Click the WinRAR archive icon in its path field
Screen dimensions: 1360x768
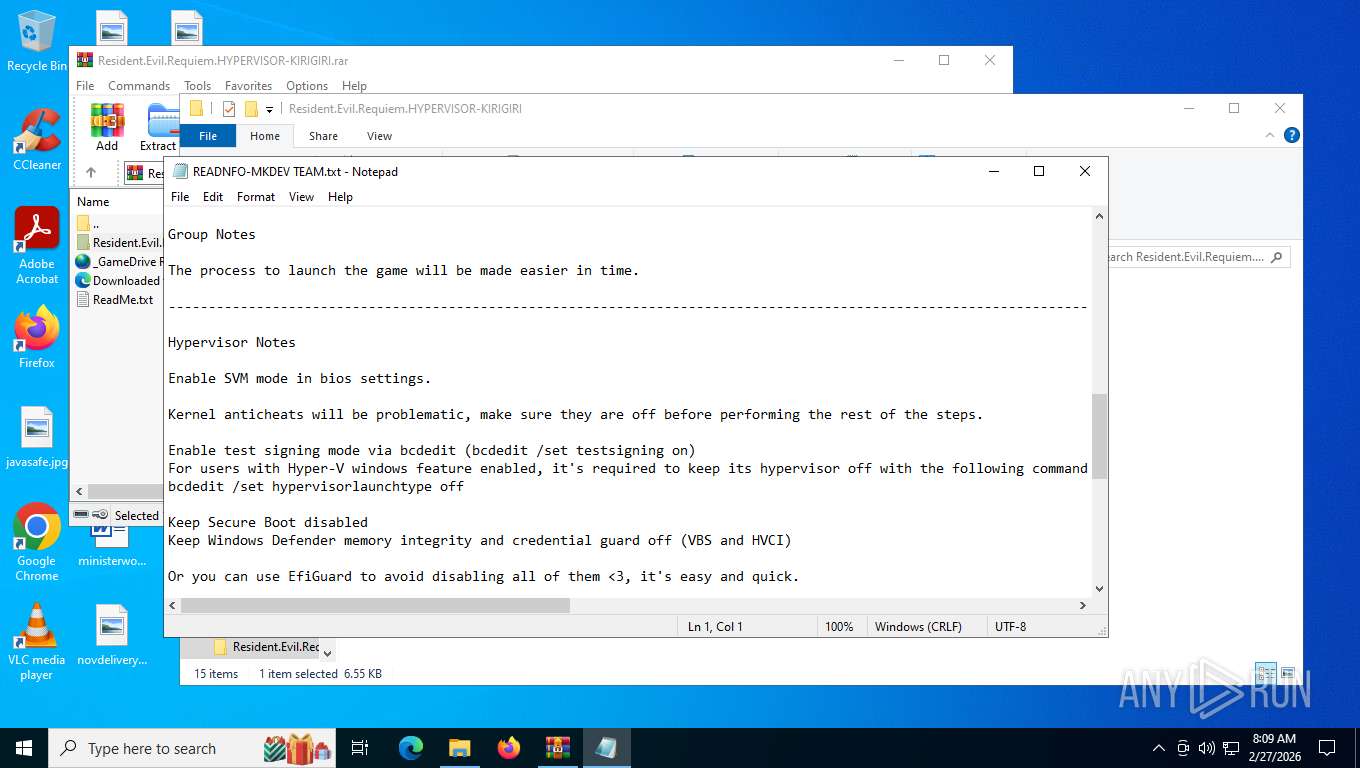click(134, 173)
